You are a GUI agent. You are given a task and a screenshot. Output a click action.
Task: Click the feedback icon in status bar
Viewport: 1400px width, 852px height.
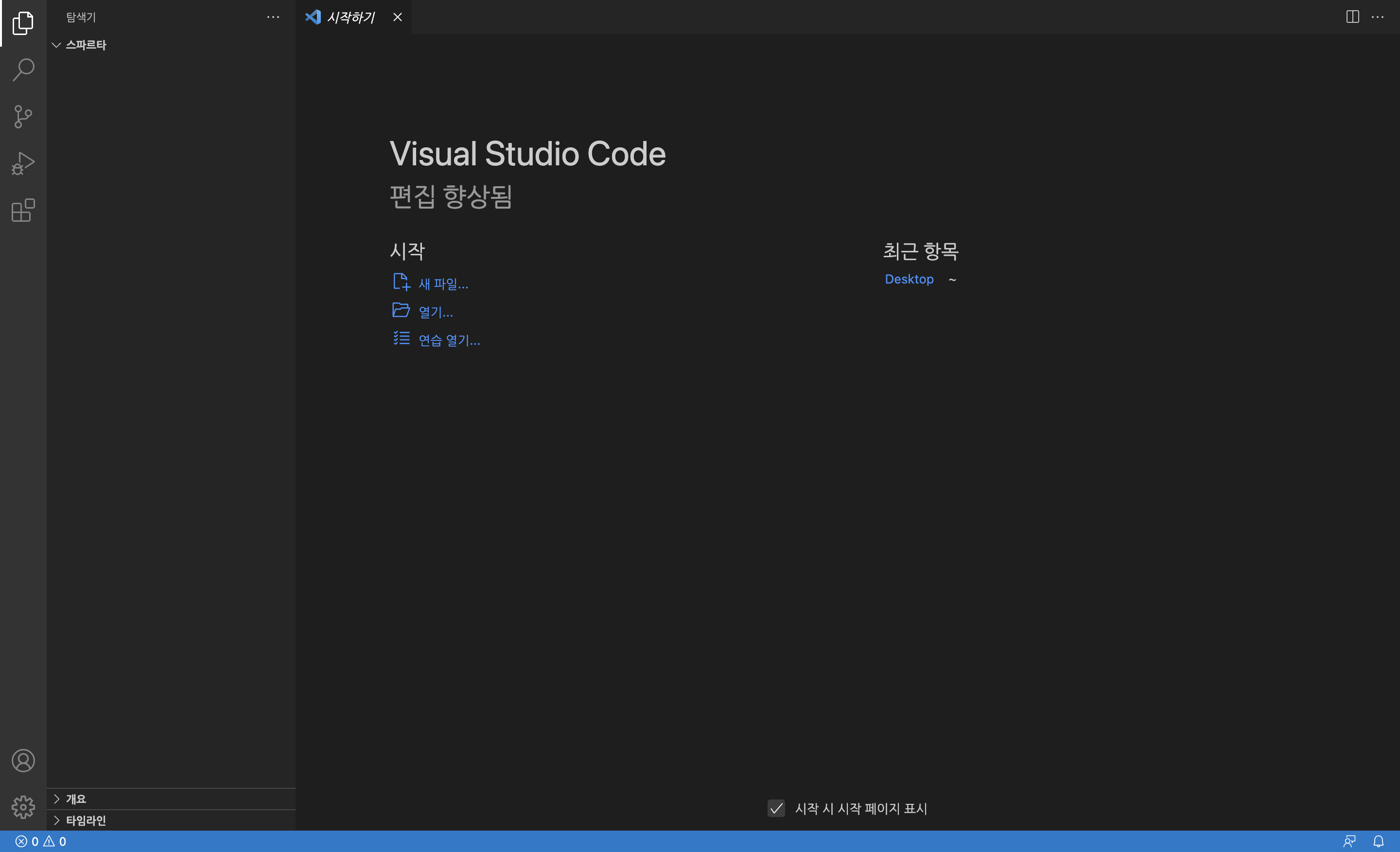pyautogui.click(x=1349, y=841)
